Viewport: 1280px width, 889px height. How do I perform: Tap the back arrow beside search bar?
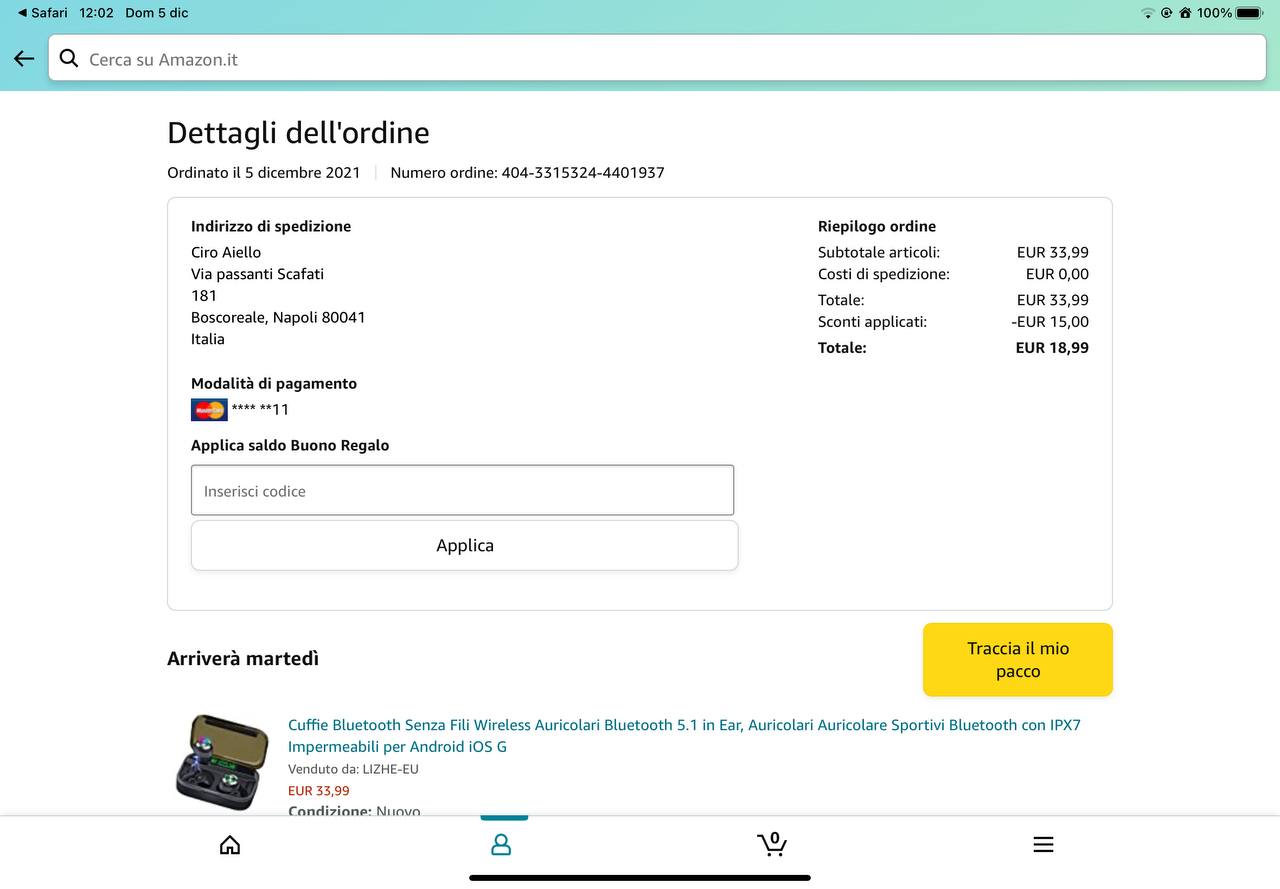pyautogui.click(x=24, y=59)
